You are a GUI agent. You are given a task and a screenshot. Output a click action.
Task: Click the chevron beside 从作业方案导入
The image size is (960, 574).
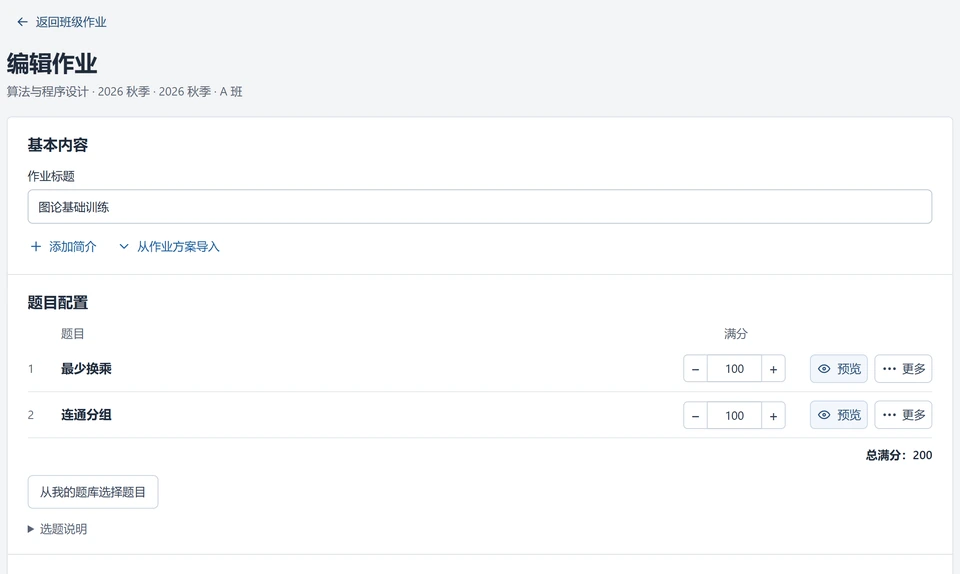click(x=124, y=247)
